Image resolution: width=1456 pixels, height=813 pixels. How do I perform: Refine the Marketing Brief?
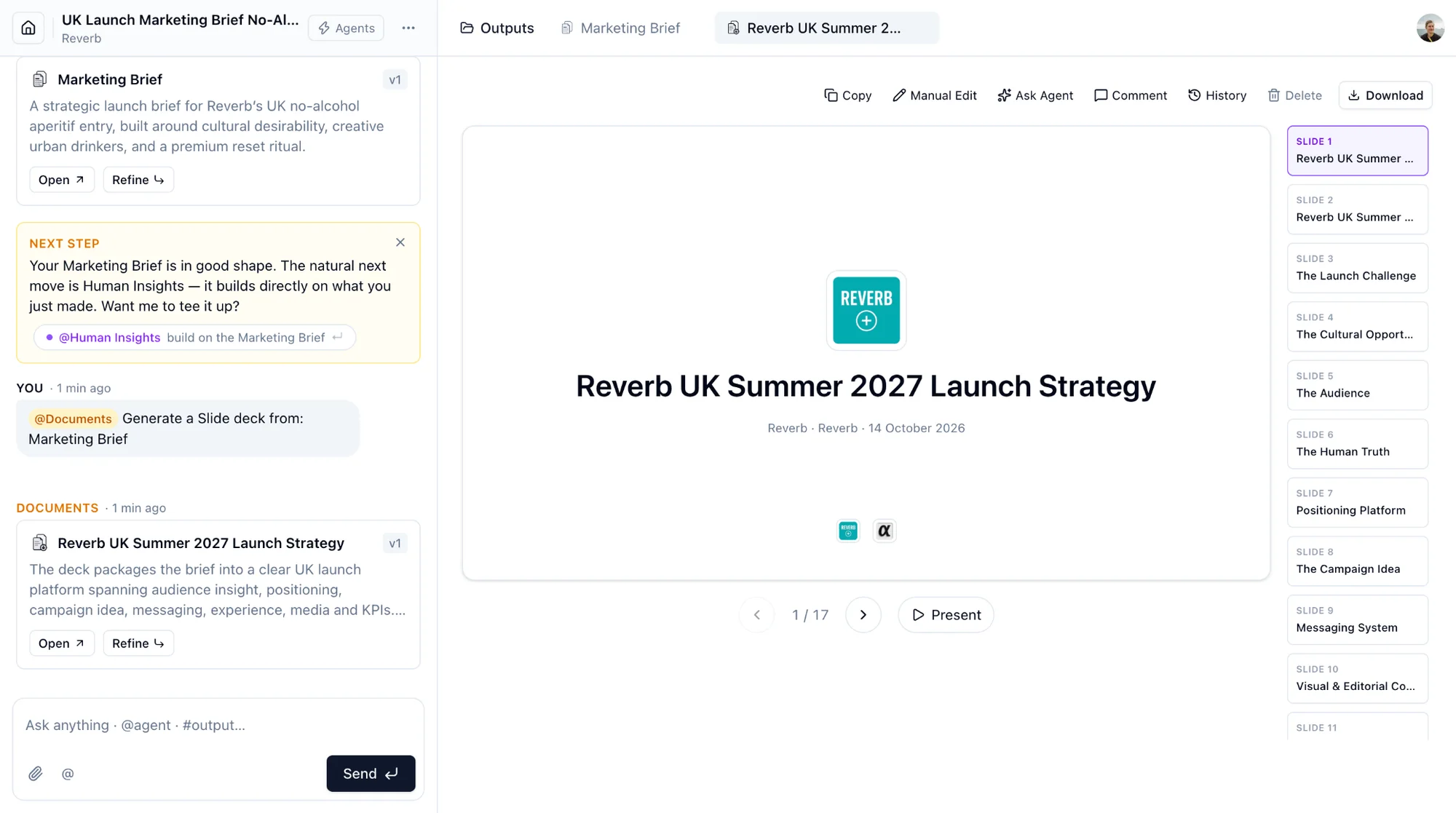(x=138, y=180)
